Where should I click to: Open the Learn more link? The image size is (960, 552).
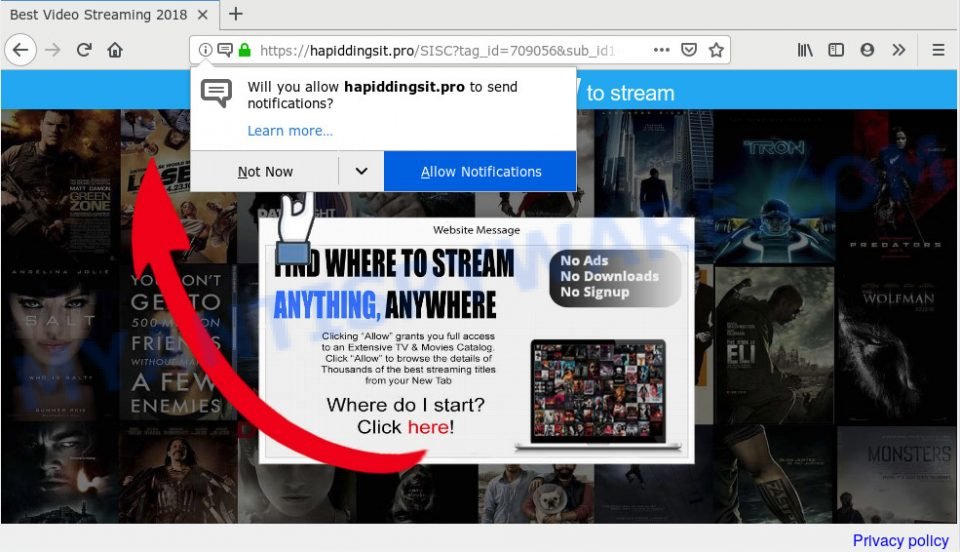click(x=290, y=130)
